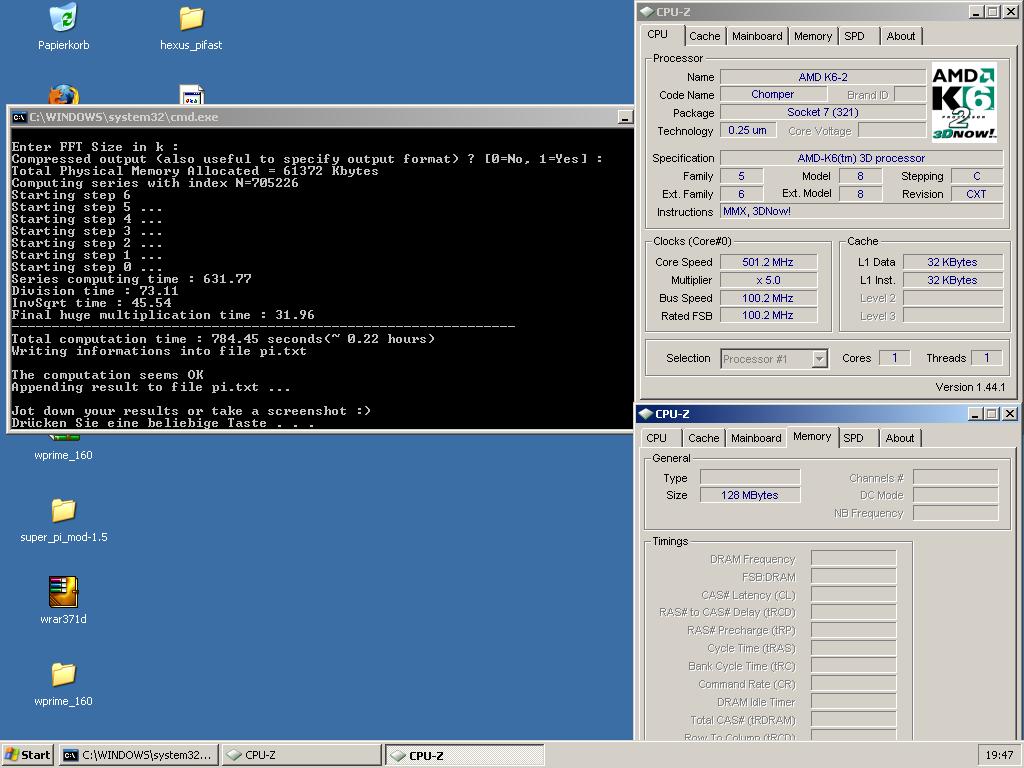This screenshot has height=768, width=1024.
Task: Click the Technology value 0.25 um
Action: (748, 131)
